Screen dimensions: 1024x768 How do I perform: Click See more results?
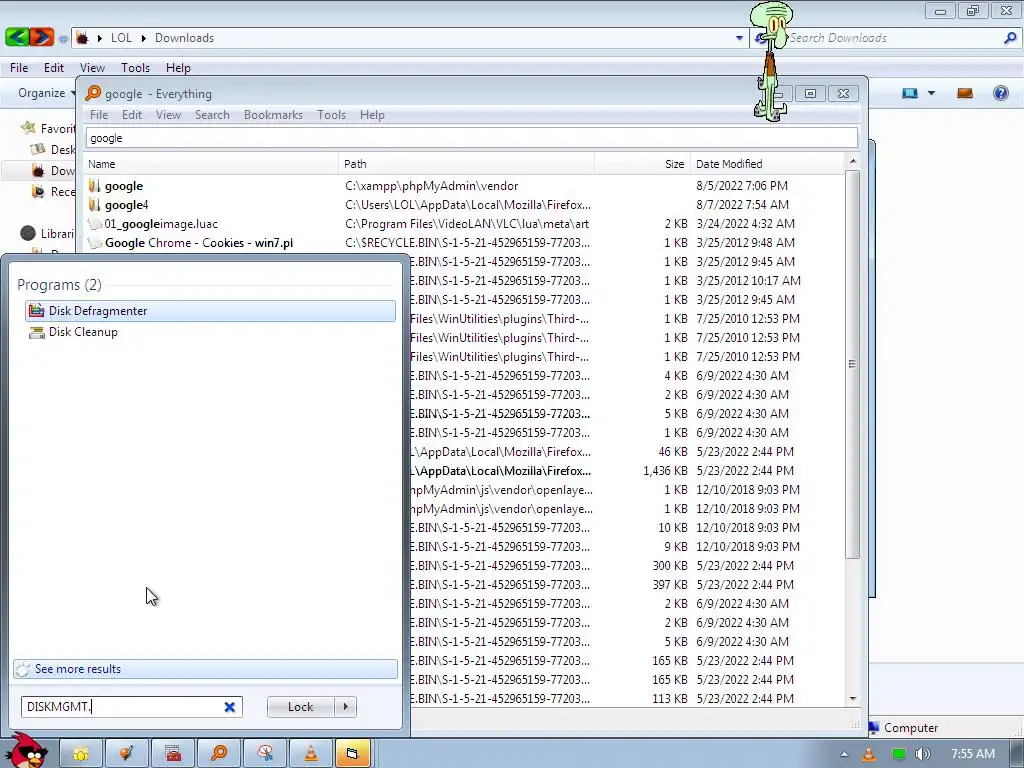click(205, 669)
